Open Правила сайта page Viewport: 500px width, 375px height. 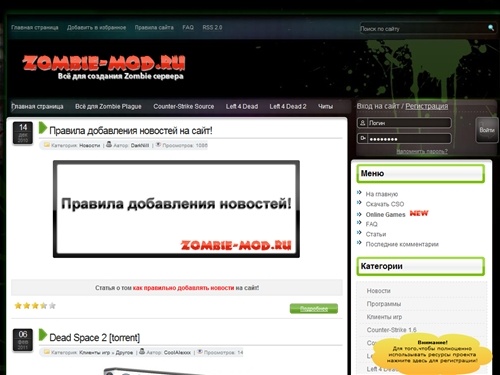point(154,28)
